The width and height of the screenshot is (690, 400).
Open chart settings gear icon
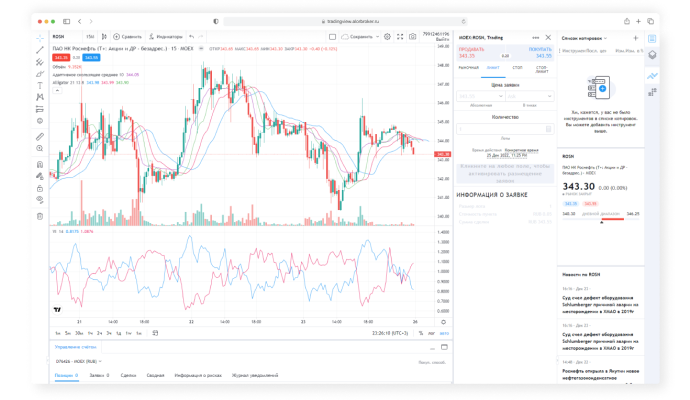pos(387,37)
